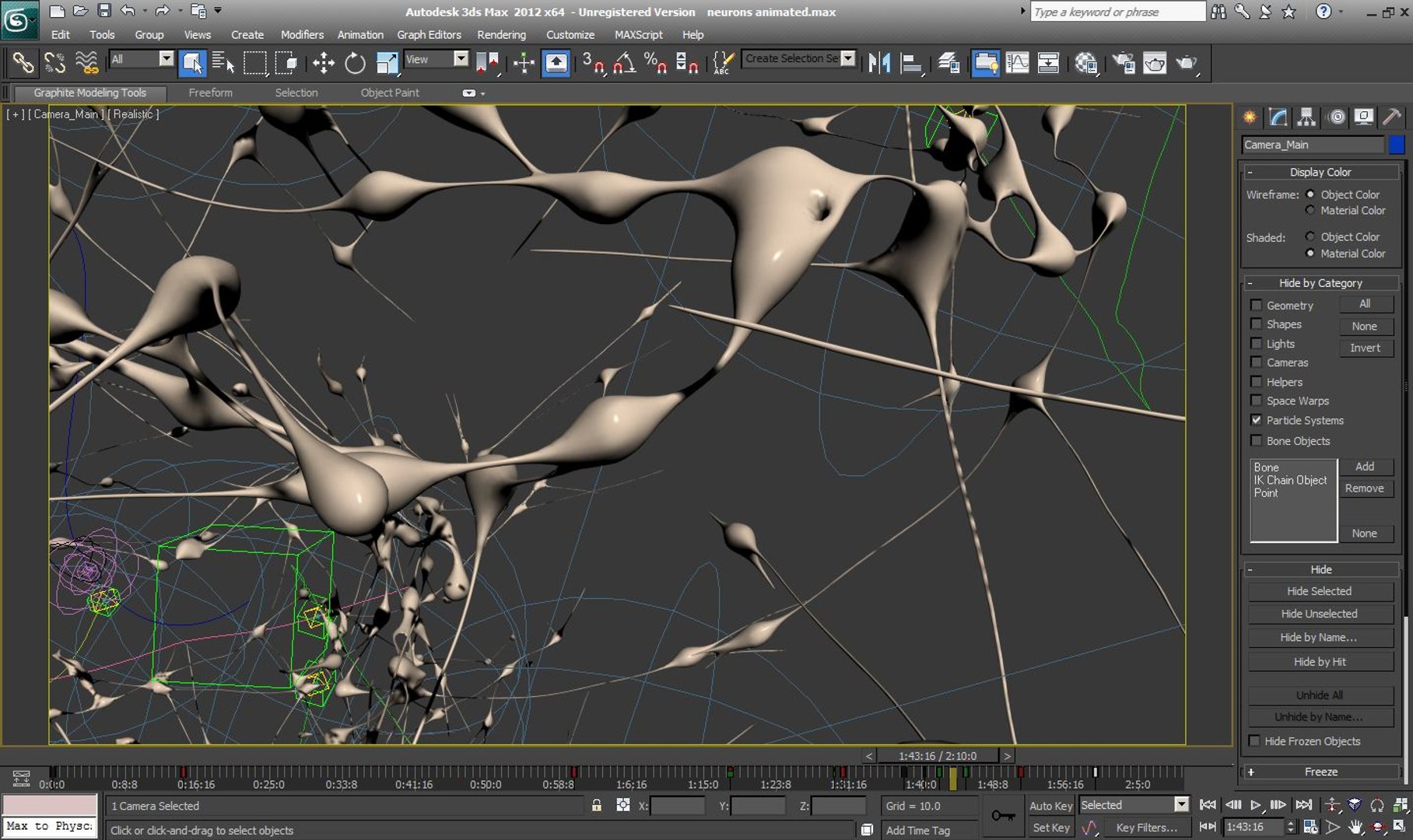Toggle 3D Snaps
Image resolution: width=1413 pixels, height=840 pixels.
coord(594,62)
